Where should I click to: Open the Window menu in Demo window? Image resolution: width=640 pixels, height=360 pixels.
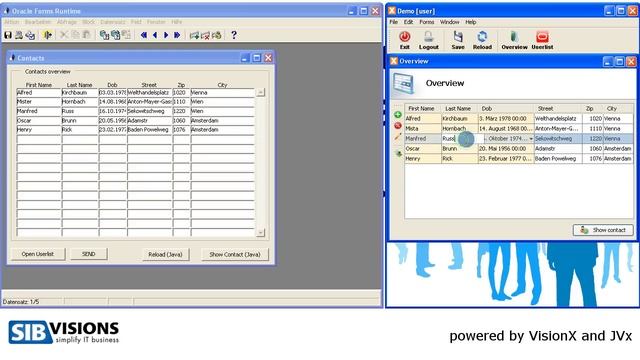(450, 22)
